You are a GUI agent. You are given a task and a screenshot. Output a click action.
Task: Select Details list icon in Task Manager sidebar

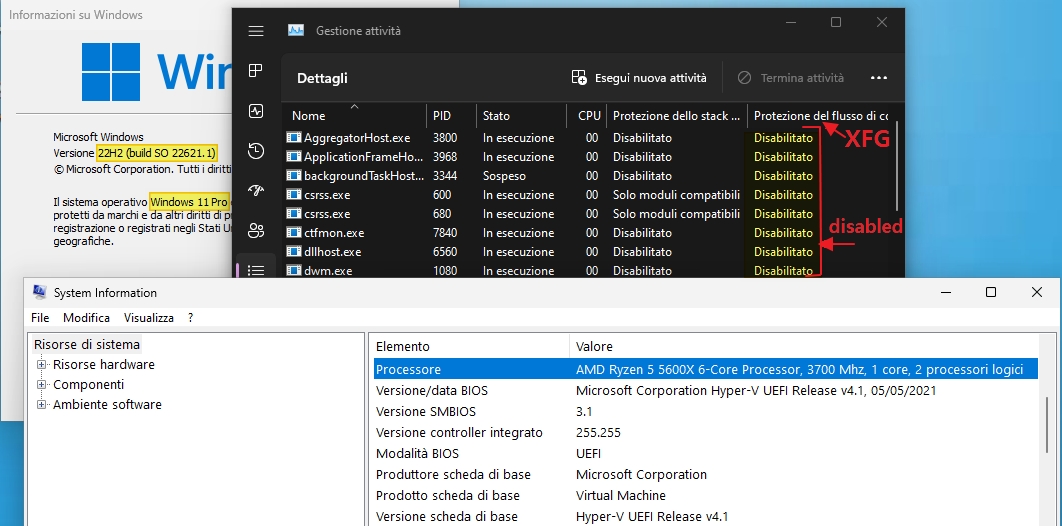[255, 270]
